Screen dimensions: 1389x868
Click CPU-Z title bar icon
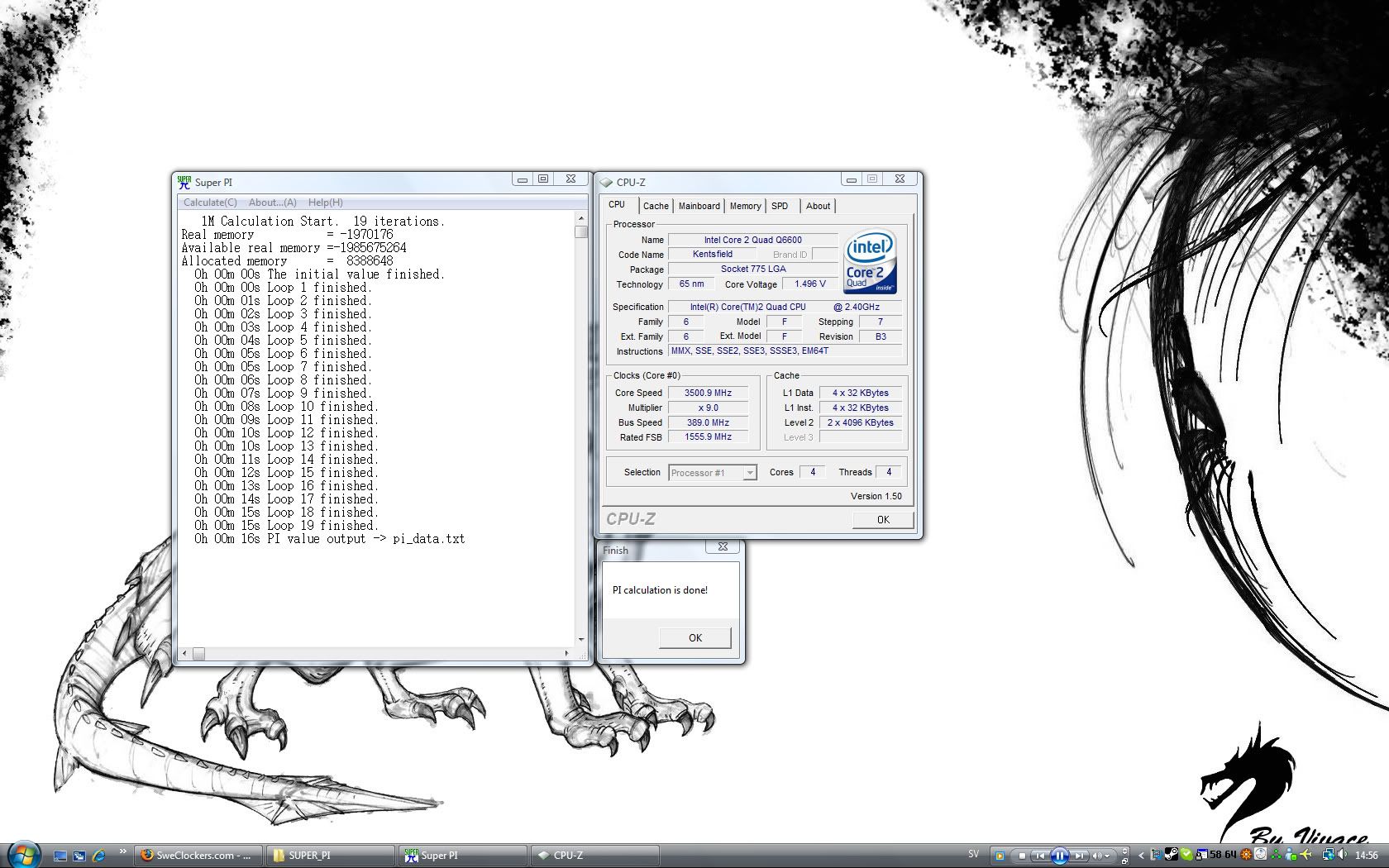point(606,183)
